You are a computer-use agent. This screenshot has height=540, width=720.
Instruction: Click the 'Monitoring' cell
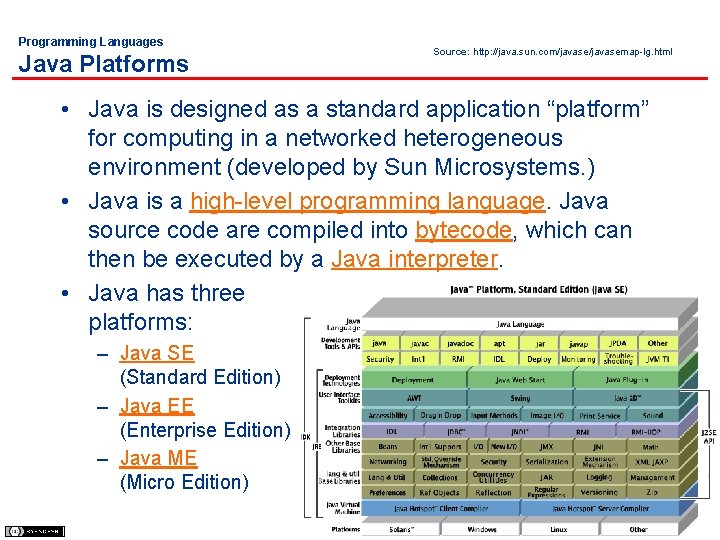coord(579,359)
